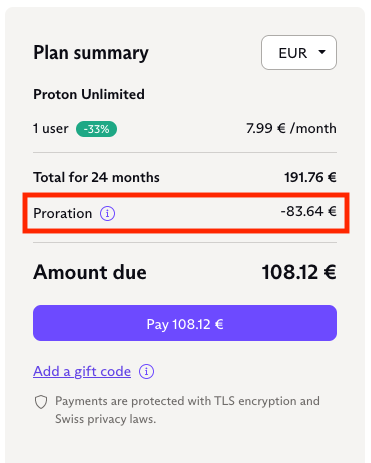The width and height of the screenshot is (371, 463).
Task: Click the caret arrow in the EUR selector
Action: click(x=322, y=52)
